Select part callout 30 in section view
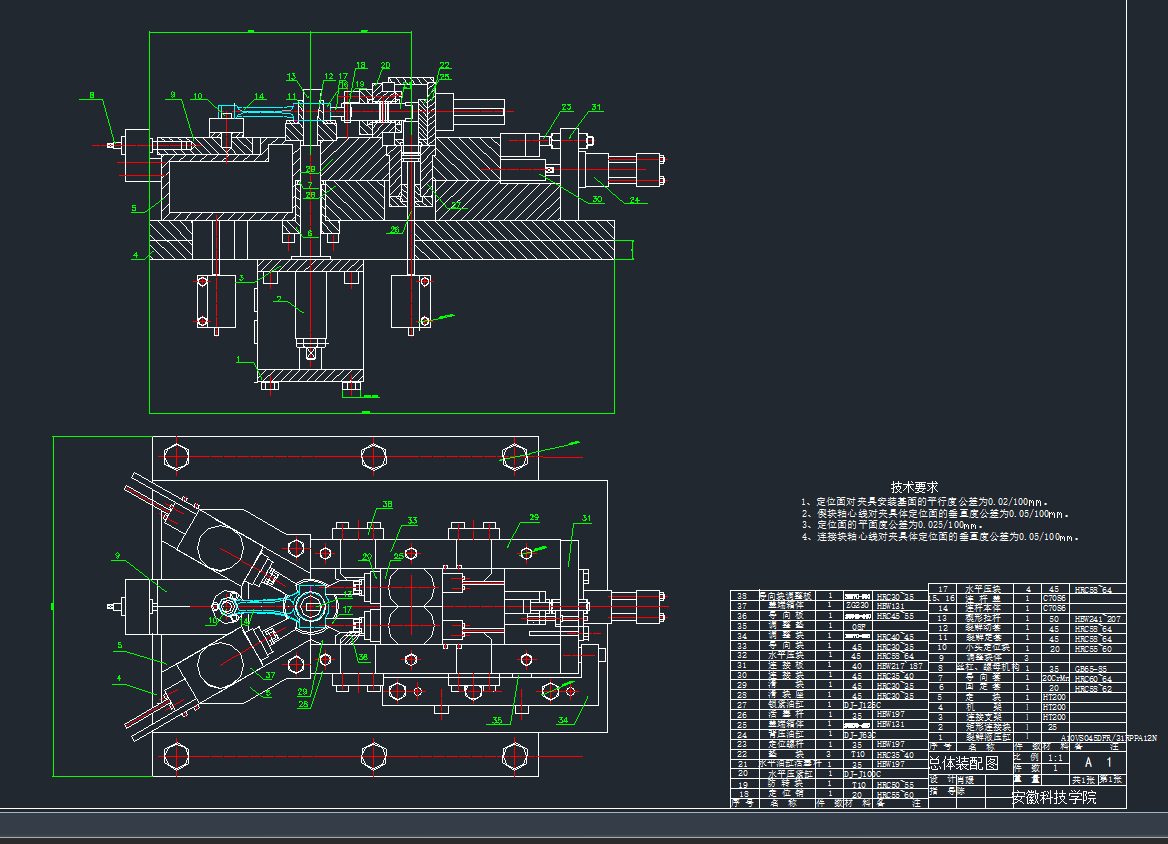 597,199
